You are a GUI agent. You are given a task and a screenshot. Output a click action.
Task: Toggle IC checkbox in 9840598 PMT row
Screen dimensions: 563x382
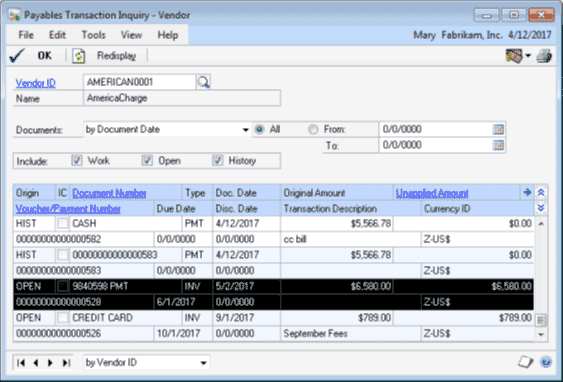(63, 286)
